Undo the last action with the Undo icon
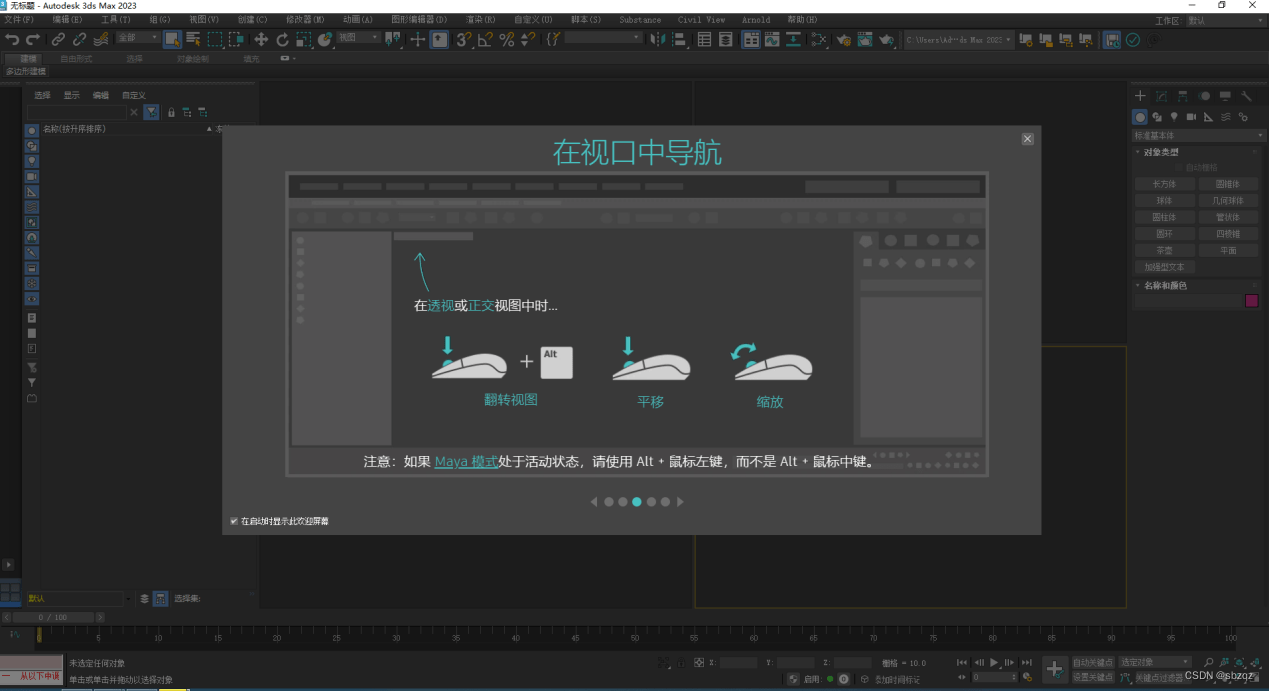Image resolution: width=1269 pixels, height=691 pixels. click(x=12, y=39)
